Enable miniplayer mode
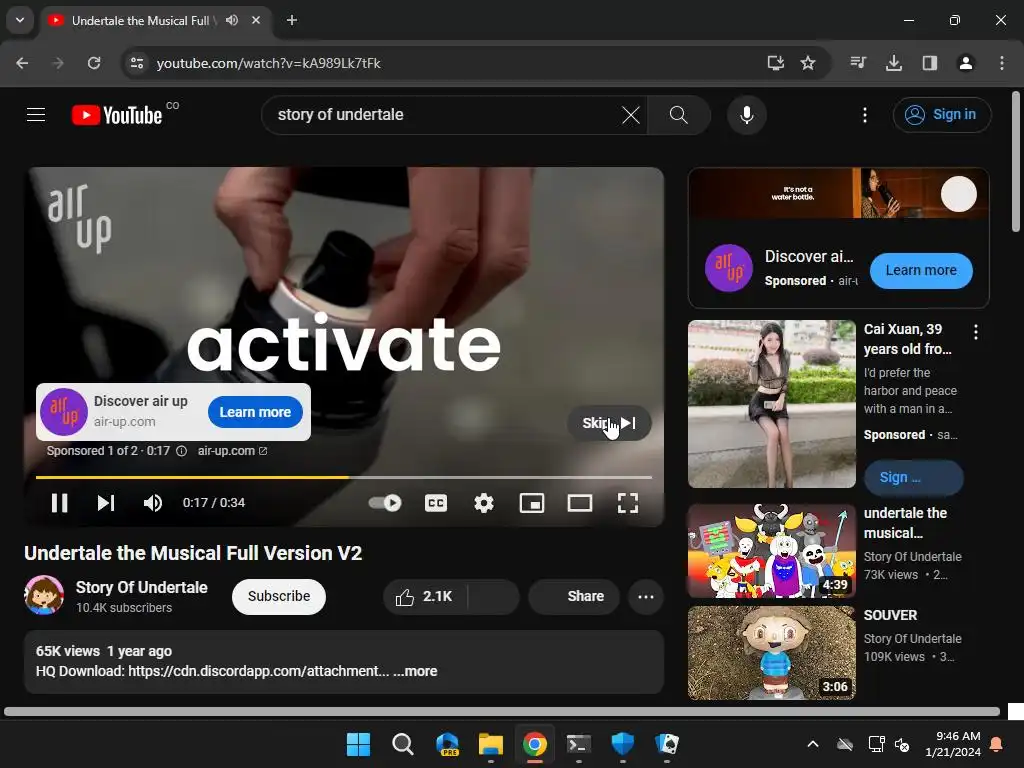 pyautogui.click(x=532, y=503)
